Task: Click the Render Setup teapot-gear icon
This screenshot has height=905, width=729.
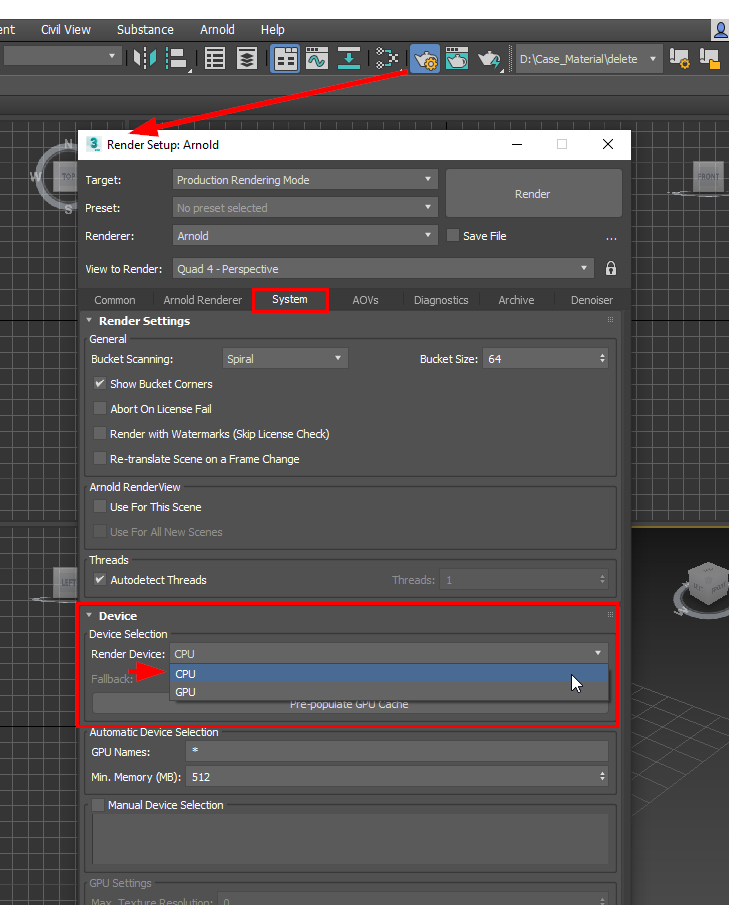Action: point(425,58)
